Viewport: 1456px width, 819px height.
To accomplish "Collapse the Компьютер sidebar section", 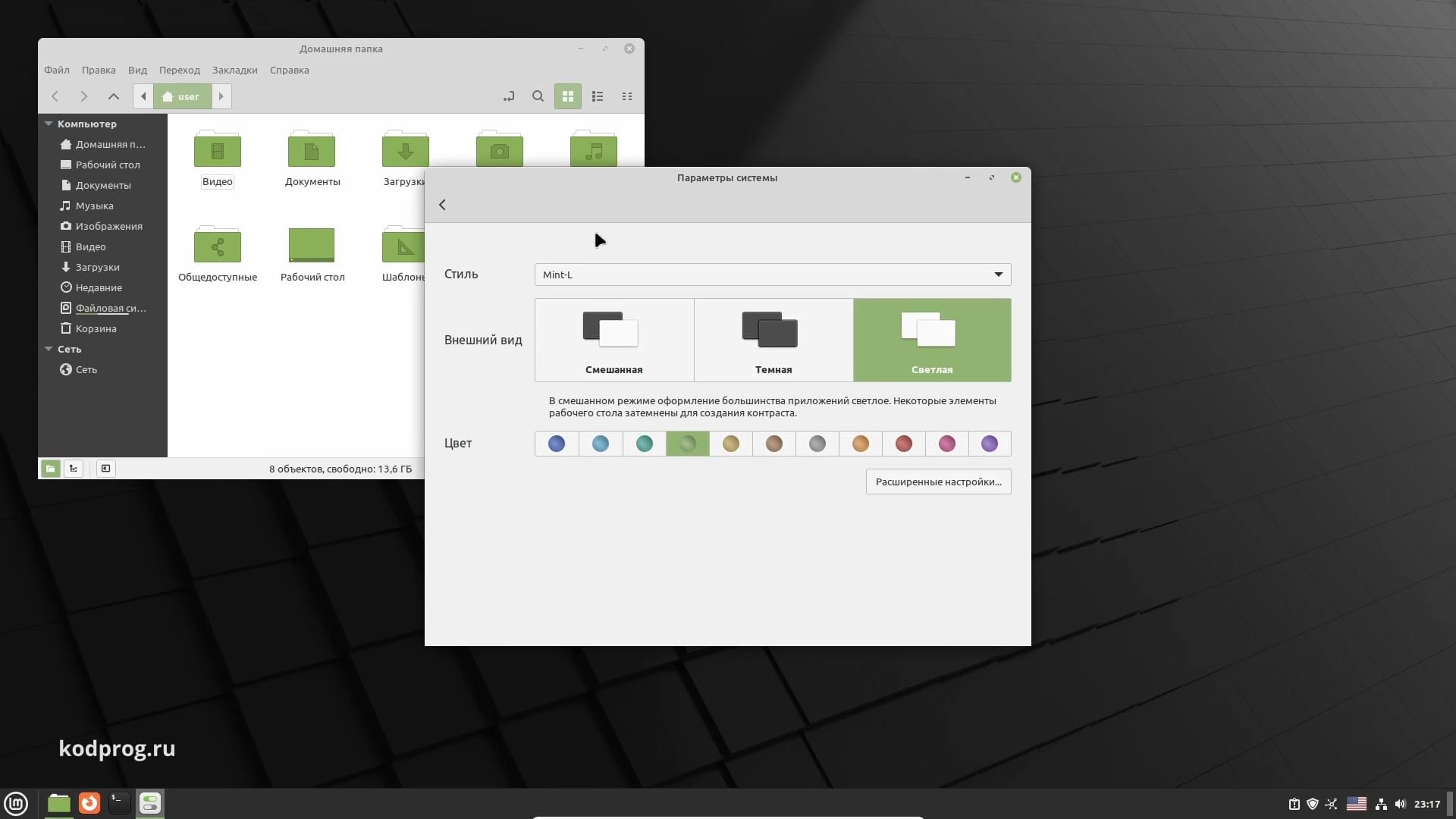I will (49, 124).
